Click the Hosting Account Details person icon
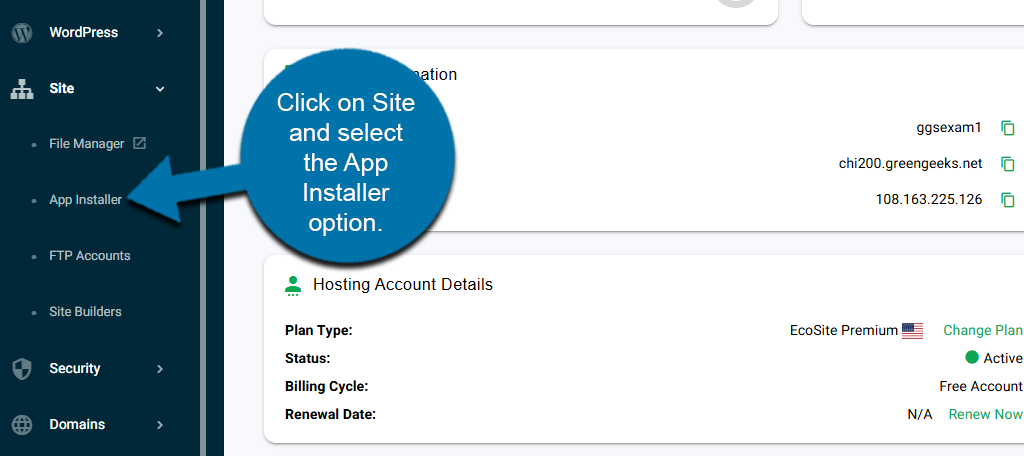Viewport: 1024px width, 456px height. (293, 285)
